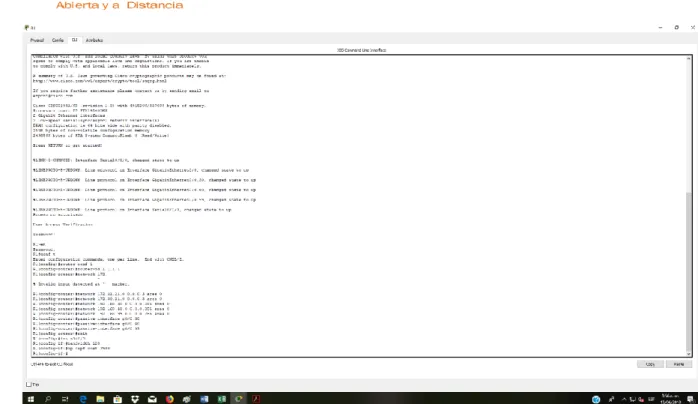Launch Microsoft Edge from the taskbar

pyautogui.click(x=83, y=399)
